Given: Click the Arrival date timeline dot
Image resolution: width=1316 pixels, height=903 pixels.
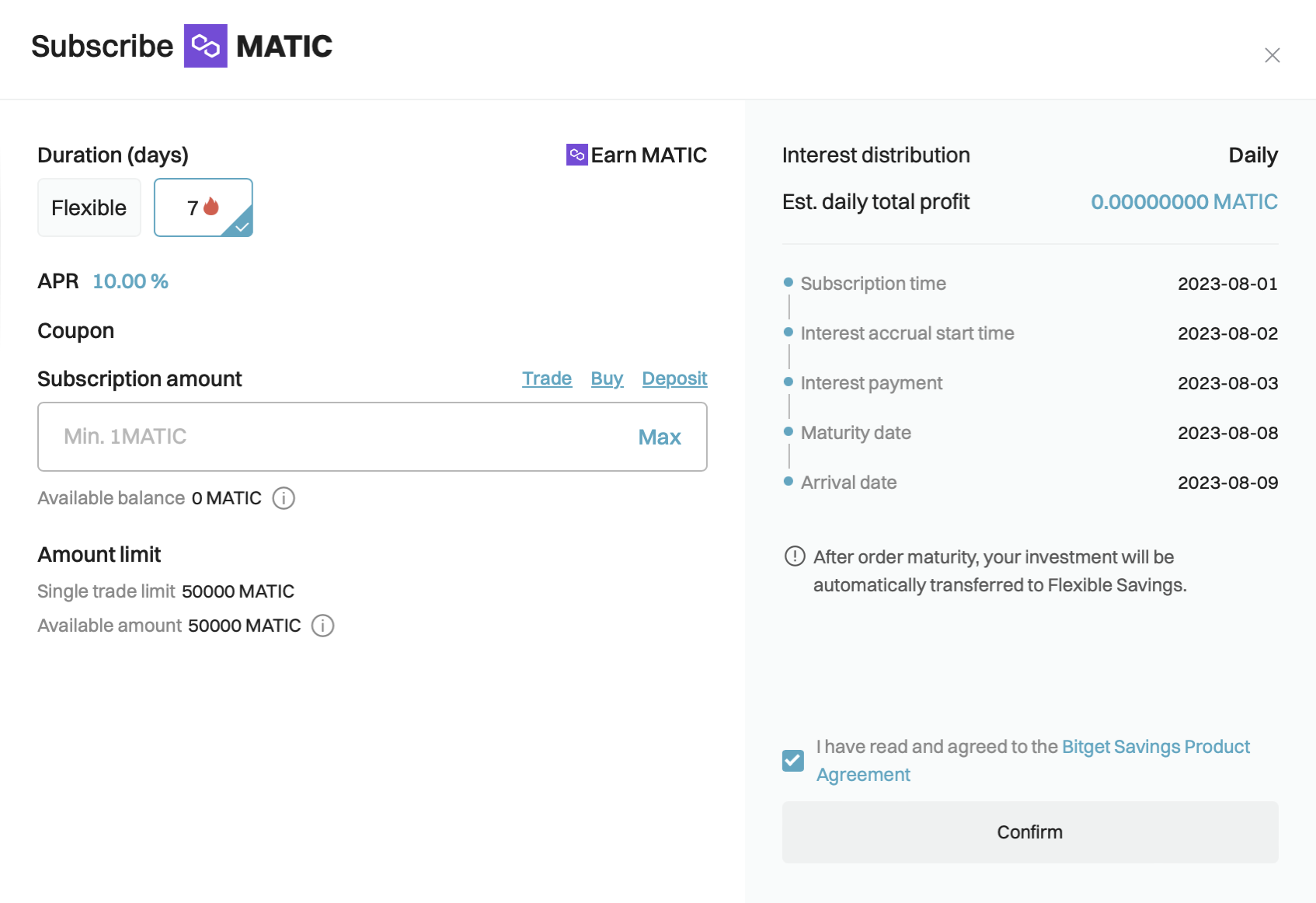Looking at the screenshot, I should pos(789,481).
